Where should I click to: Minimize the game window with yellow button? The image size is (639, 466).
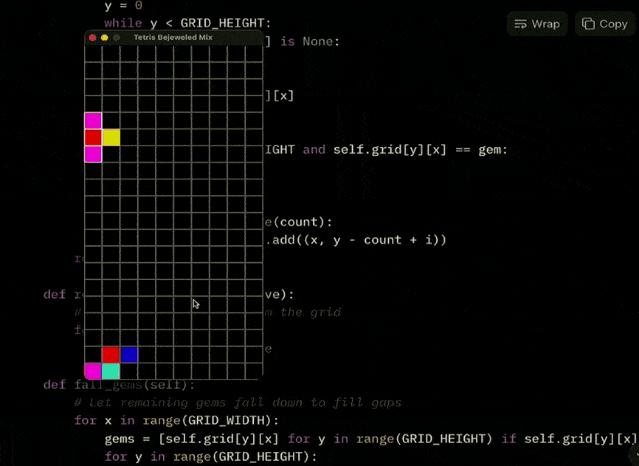pos(105,38)
